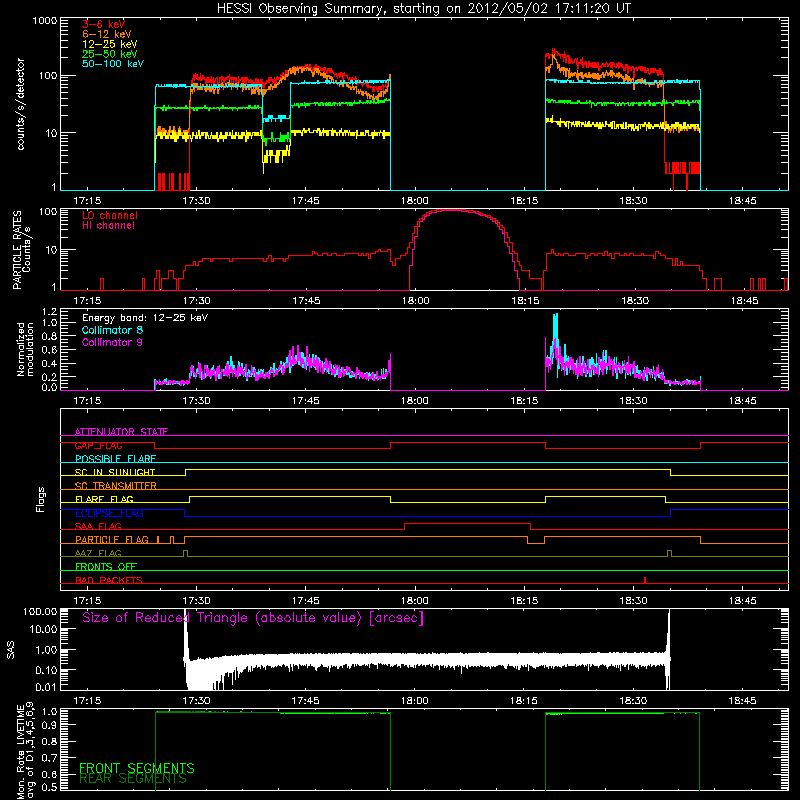Viewport: 800px width, 800px height.
Task: Click the 17:30 tick label under counts plot
Action: coord(196,201)
